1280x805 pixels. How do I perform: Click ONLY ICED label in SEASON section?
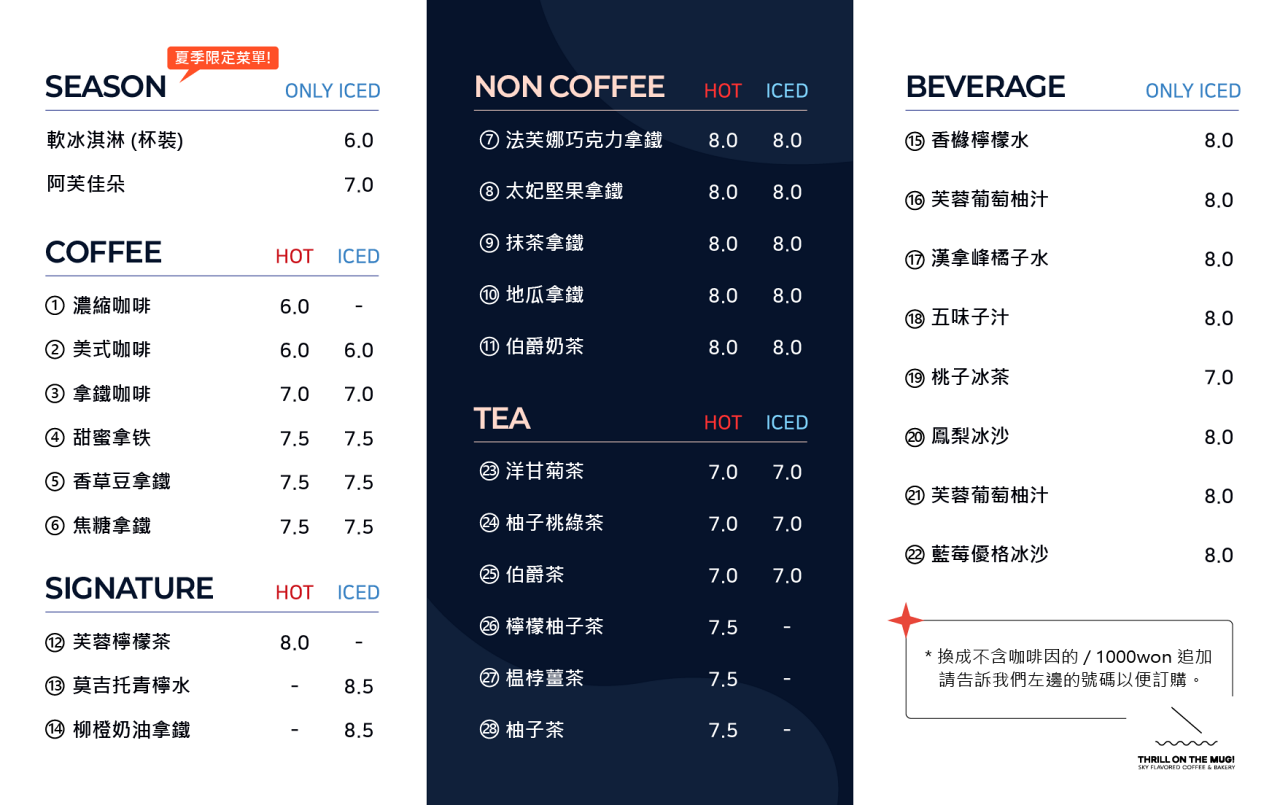332,91
